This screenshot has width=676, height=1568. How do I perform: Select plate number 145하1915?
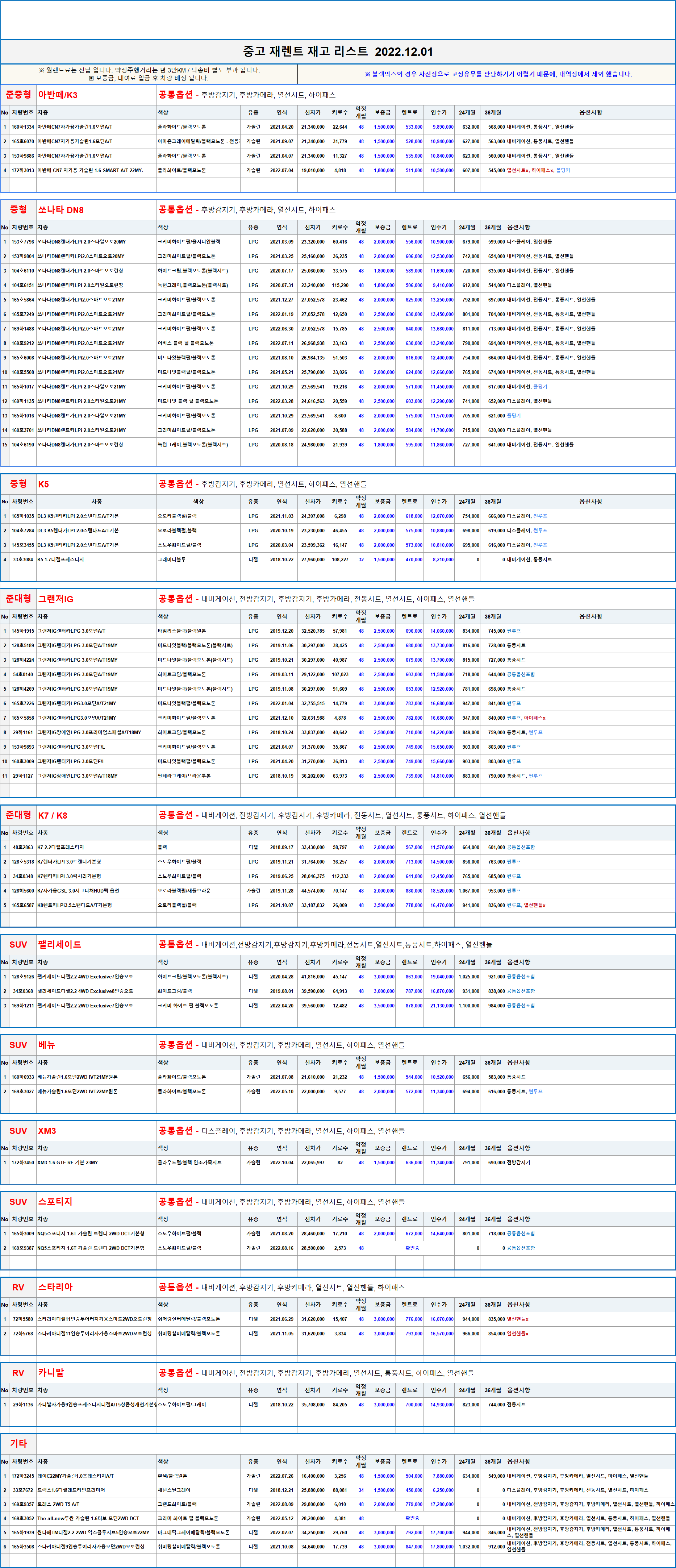point(22,631)
